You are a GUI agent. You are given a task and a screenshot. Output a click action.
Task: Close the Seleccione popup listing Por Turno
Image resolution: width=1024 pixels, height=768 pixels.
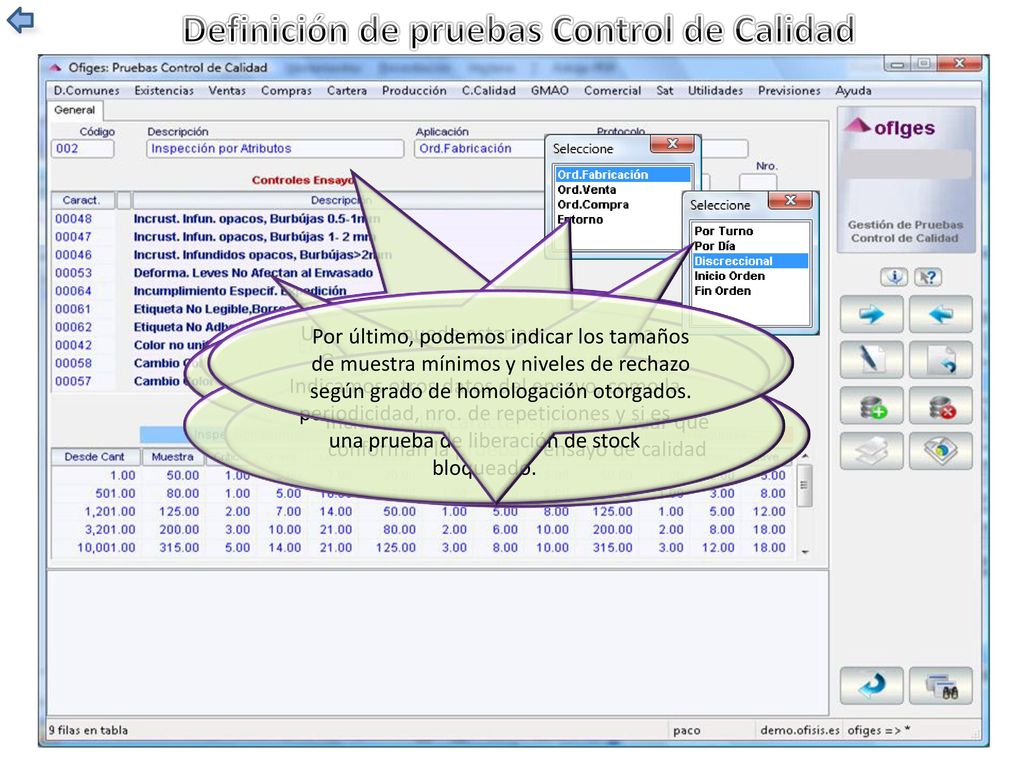coord(790,200)
